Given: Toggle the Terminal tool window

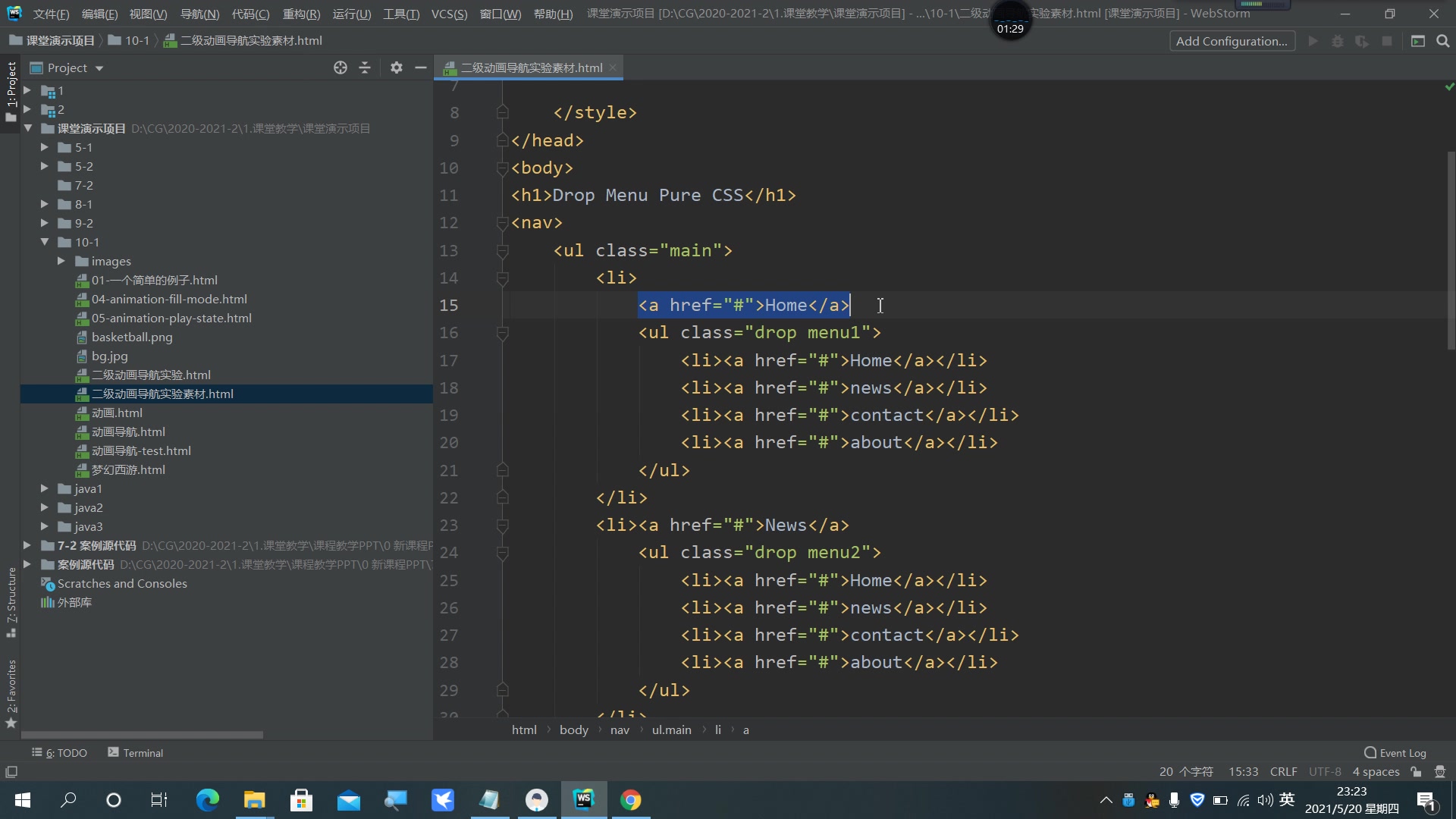Looking at the screenshot, I should 136,752.
